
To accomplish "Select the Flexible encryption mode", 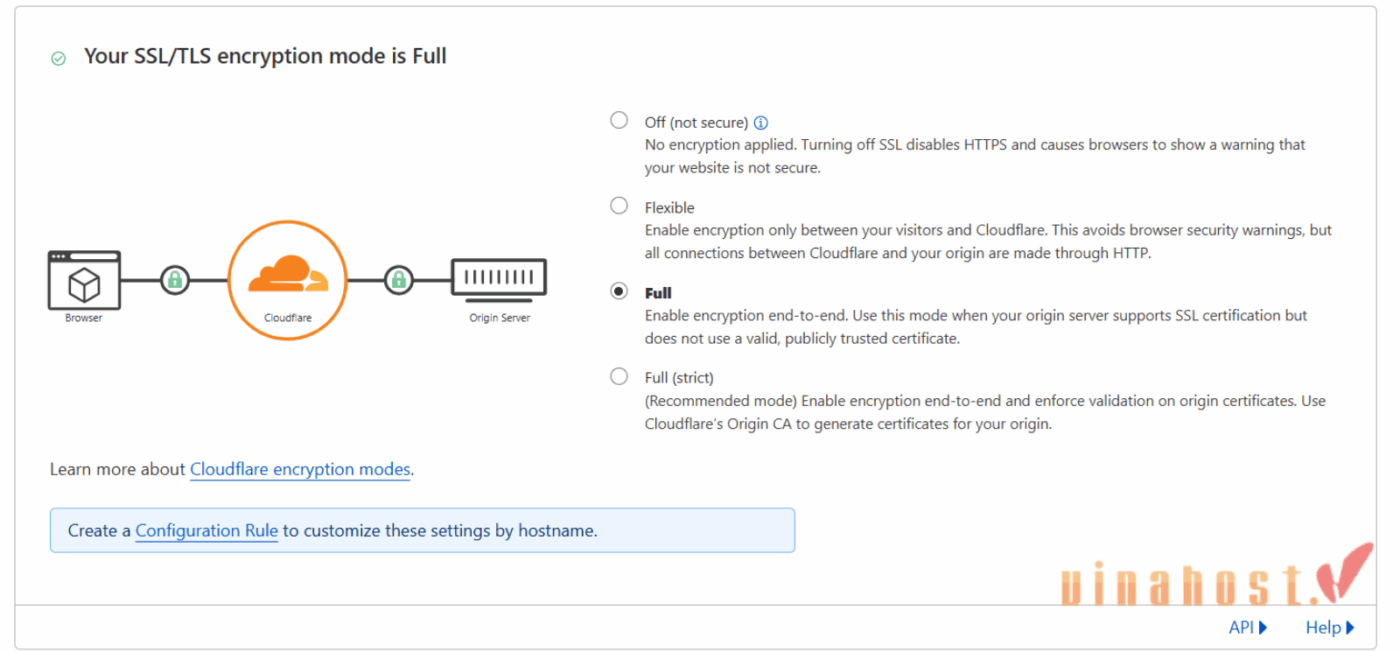I will (x=619, y=205).
